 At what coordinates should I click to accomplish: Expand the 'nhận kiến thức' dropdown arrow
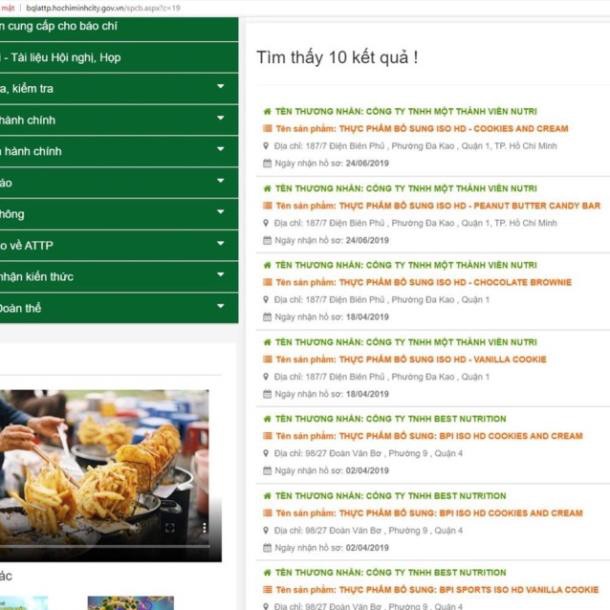221,274
